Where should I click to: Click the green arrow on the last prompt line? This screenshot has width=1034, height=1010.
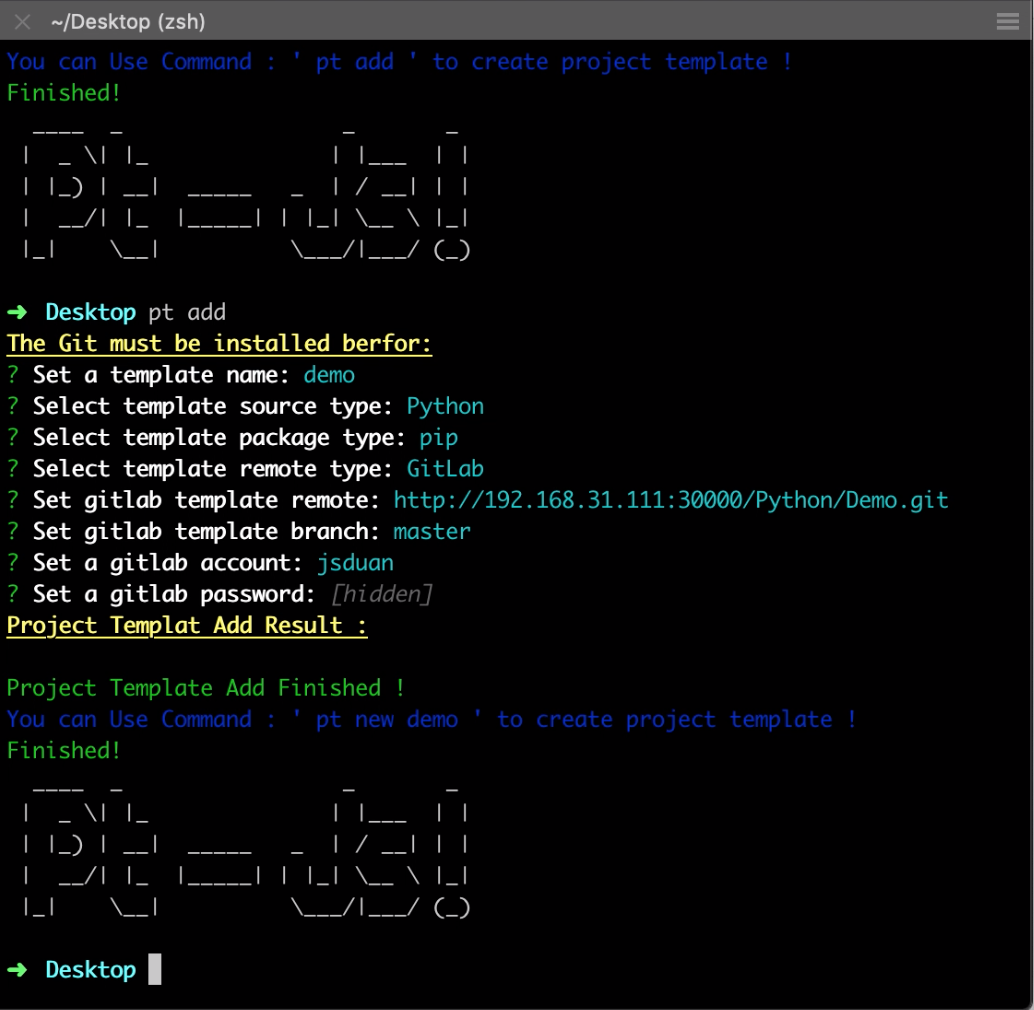[x=16, y=970]
